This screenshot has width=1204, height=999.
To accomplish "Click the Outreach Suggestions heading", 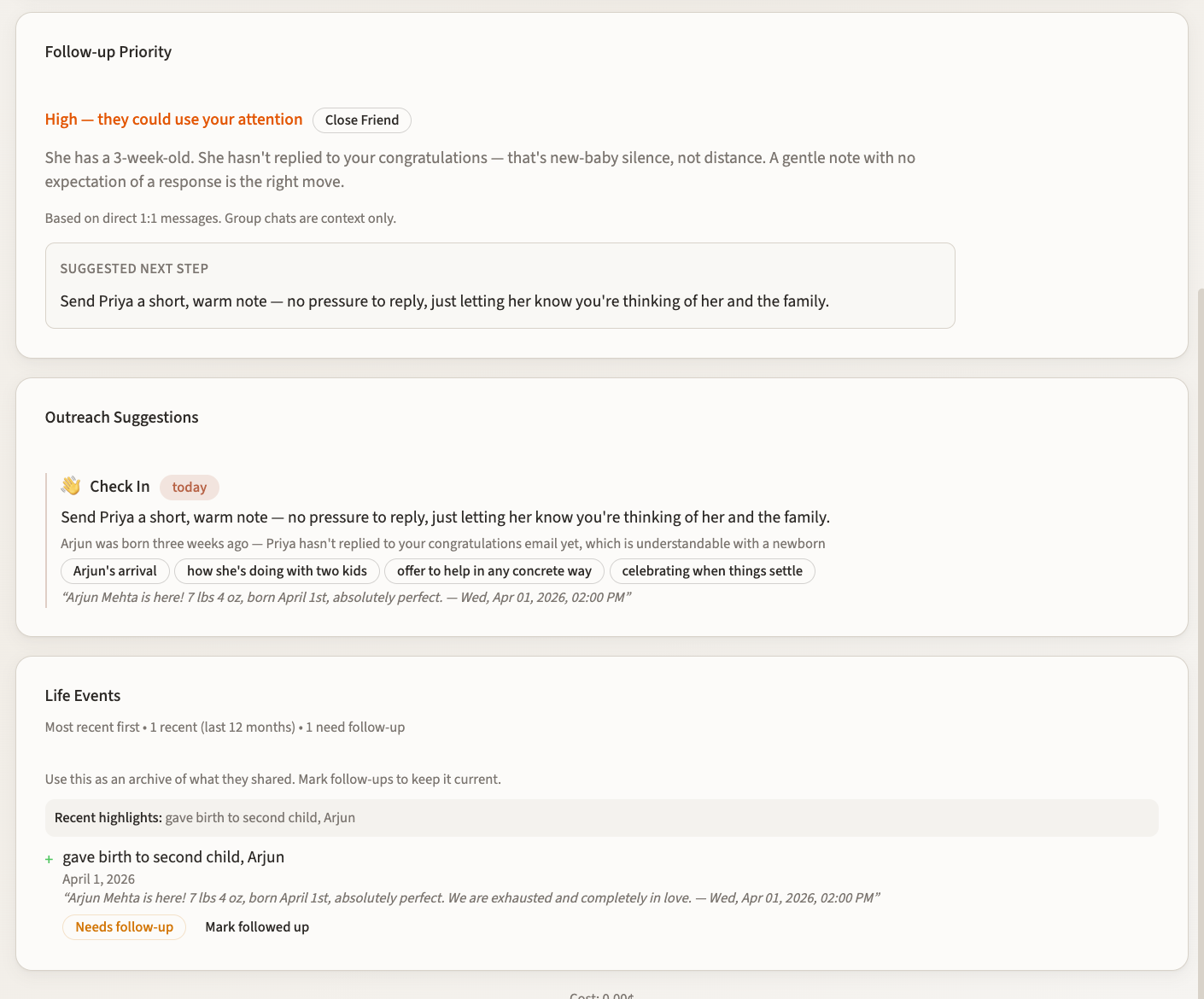I will (x=121, y=417).
